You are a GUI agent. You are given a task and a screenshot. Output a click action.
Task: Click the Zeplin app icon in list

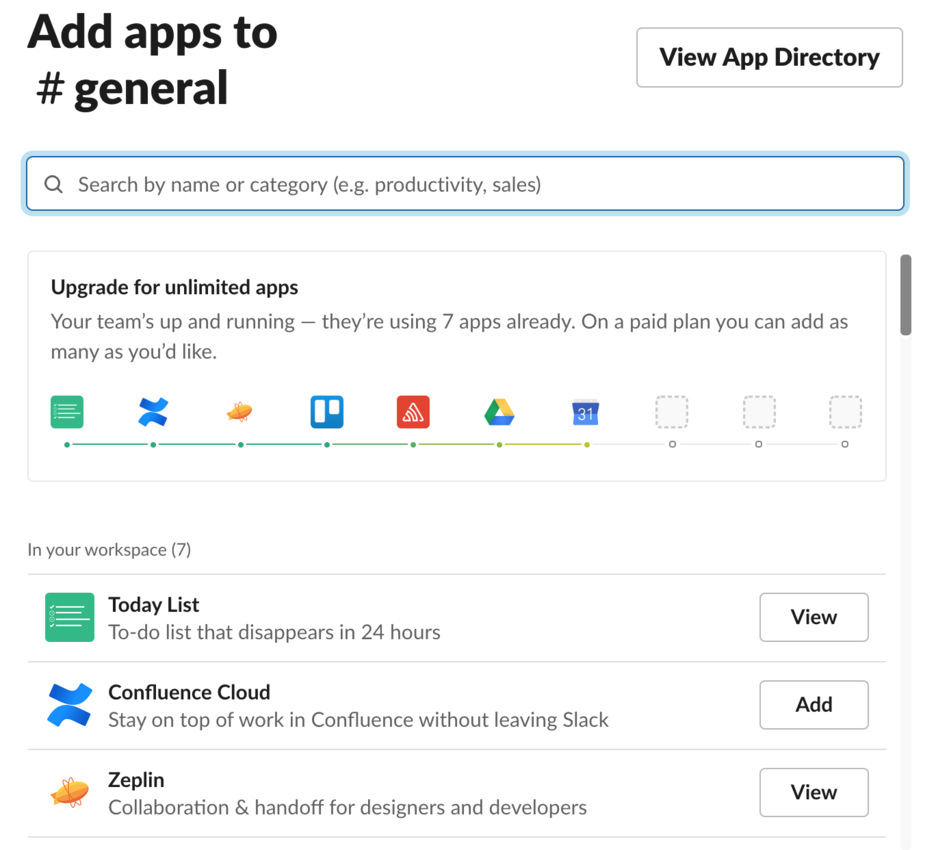tap(69, 793)
